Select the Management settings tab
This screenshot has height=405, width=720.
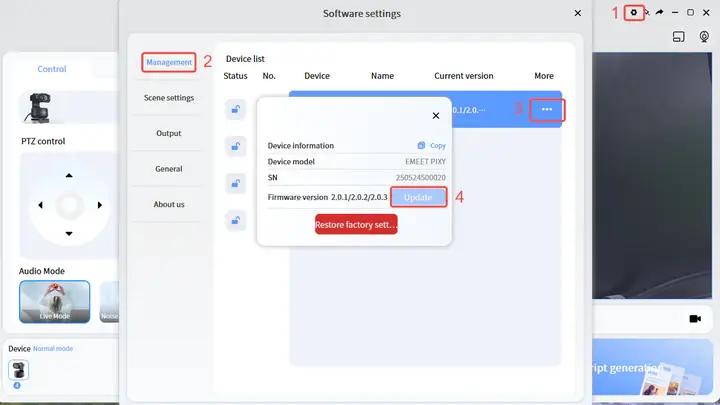pos(168,62)
